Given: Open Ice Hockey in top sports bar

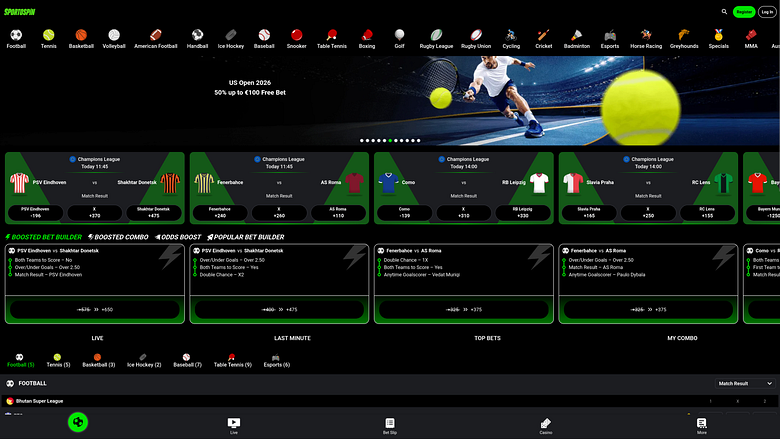Looking at the screenshot, I should (x=231, y=39).
